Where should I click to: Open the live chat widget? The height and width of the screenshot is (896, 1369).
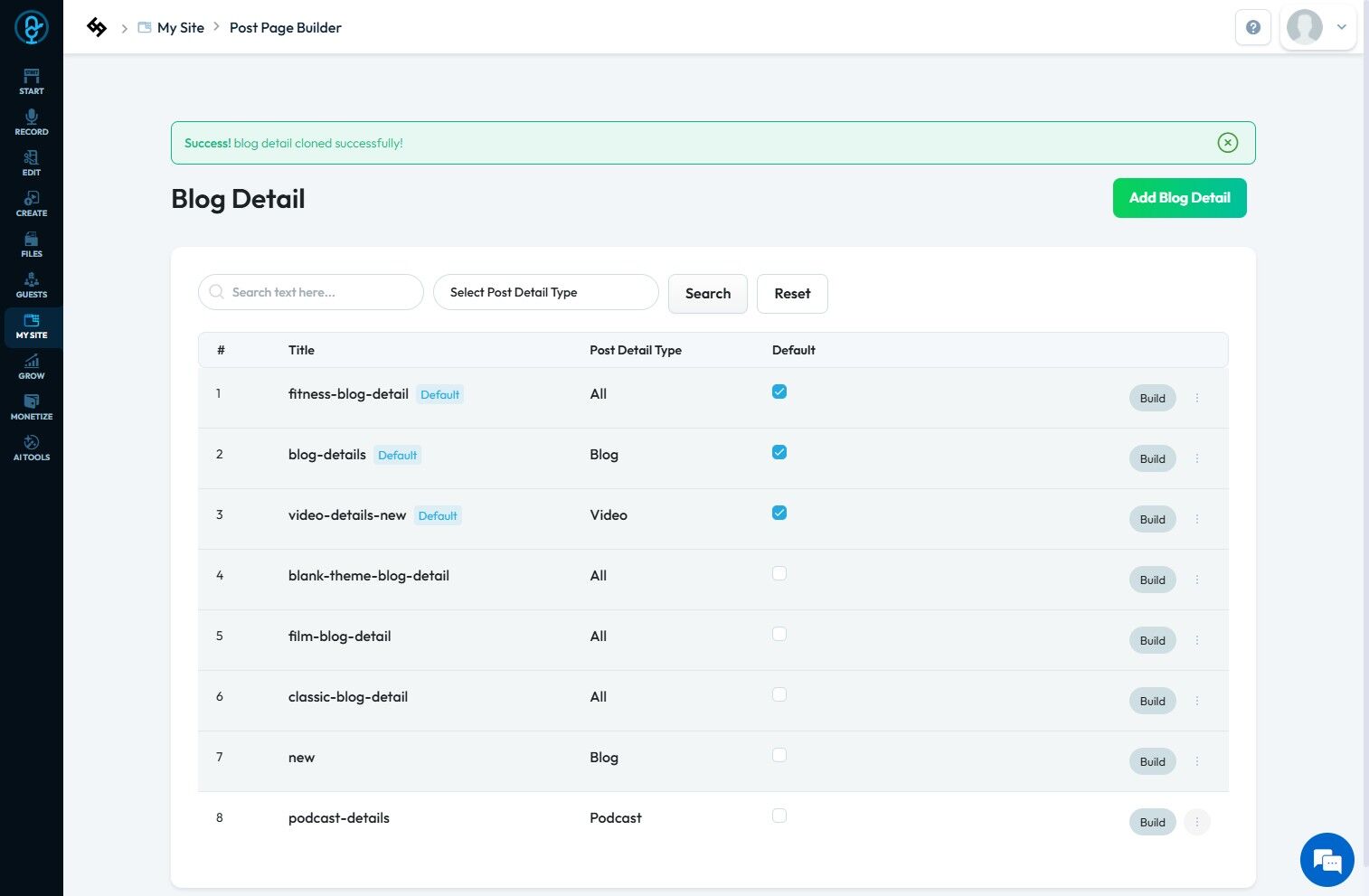[1327, 860]
